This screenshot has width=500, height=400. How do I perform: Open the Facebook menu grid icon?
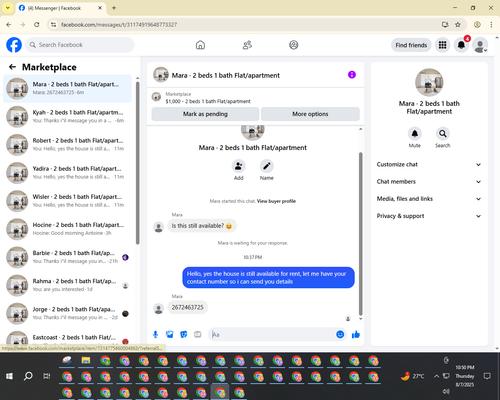click(x=442, y=45)
